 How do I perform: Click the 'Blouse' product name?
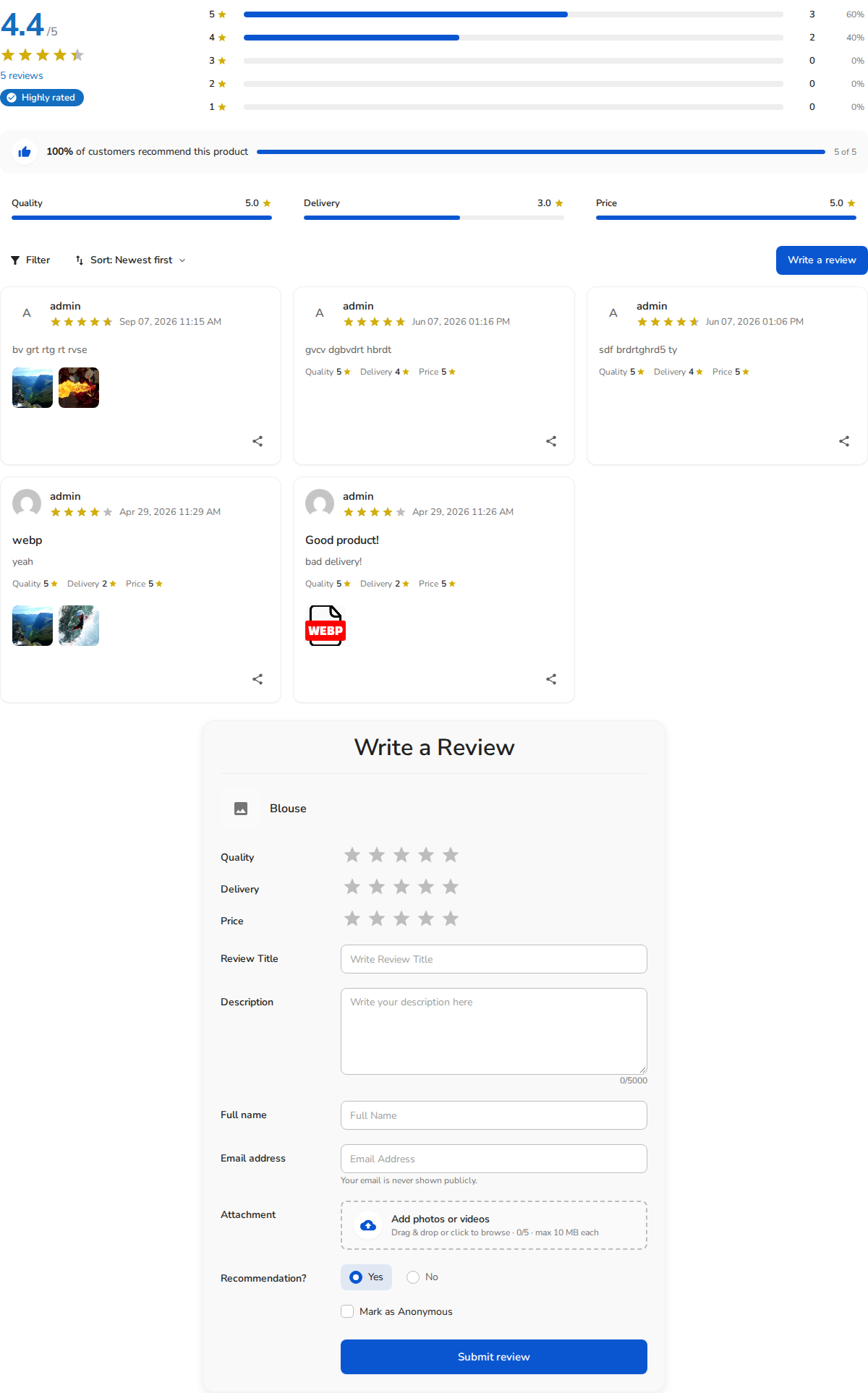pos(288,809)
